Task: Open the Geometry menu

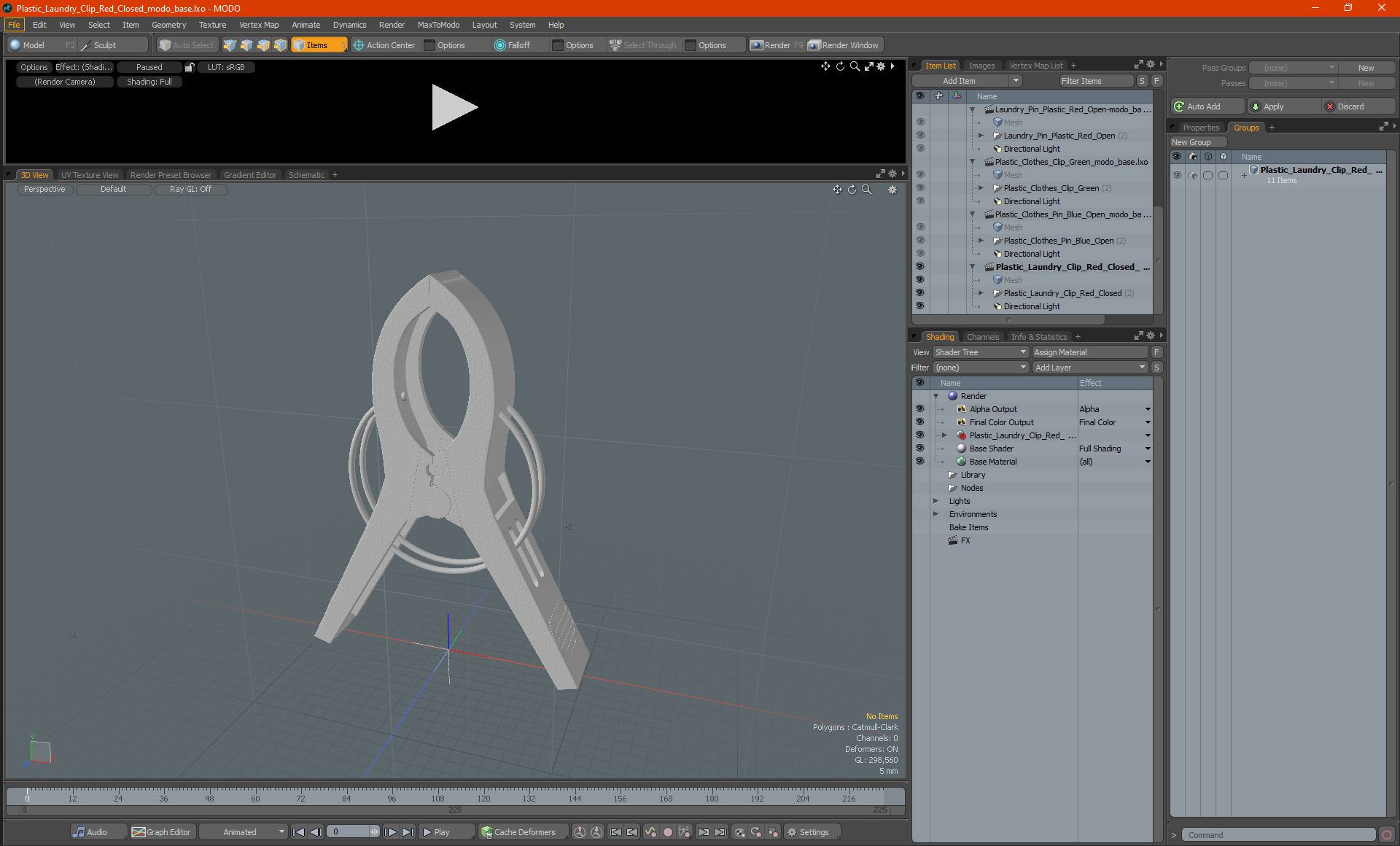Action: click(168, 25)
